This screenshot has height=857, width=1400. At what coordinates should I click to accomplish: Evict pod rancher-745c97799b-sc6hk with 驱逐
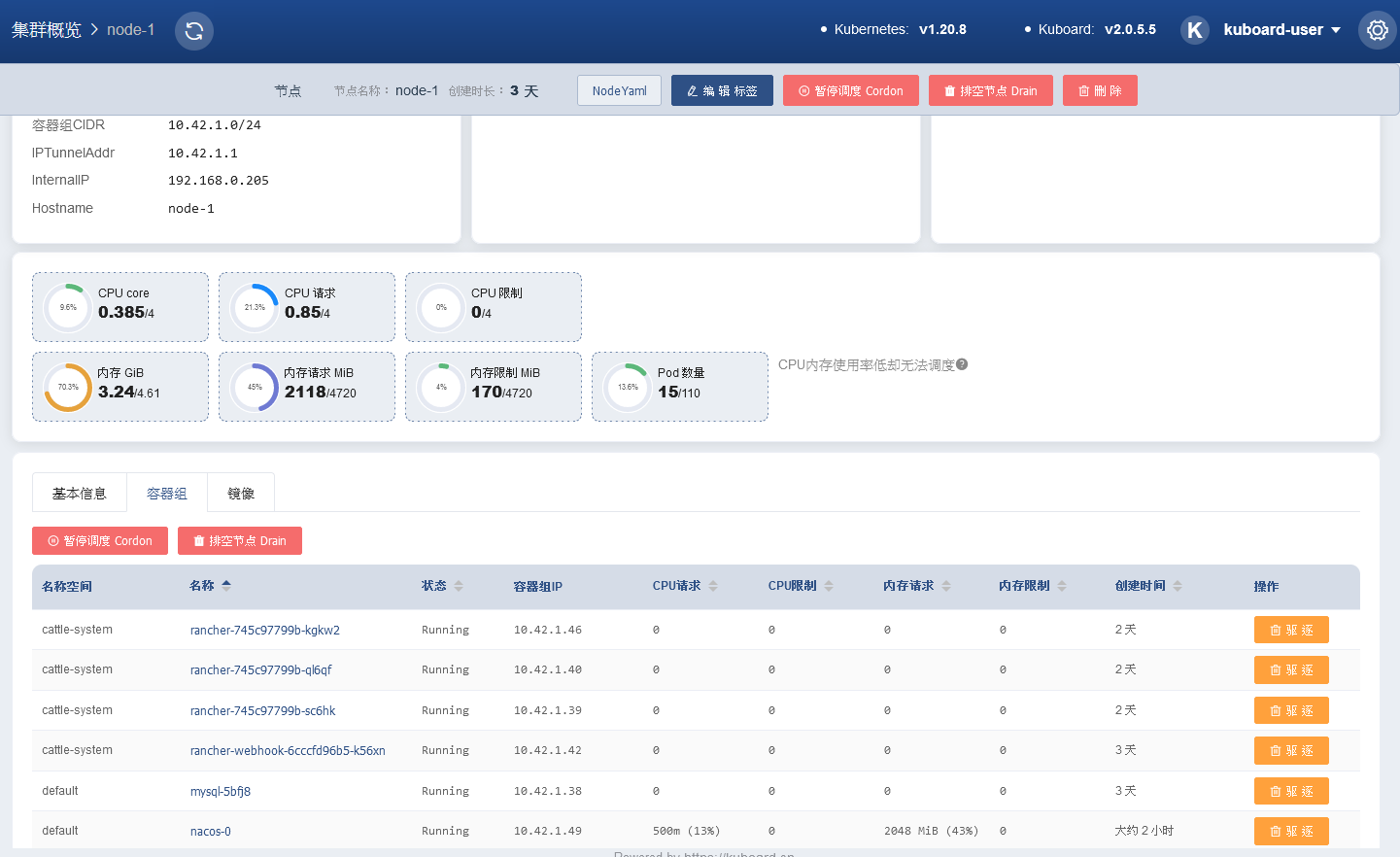click(x=1291, y=710)
